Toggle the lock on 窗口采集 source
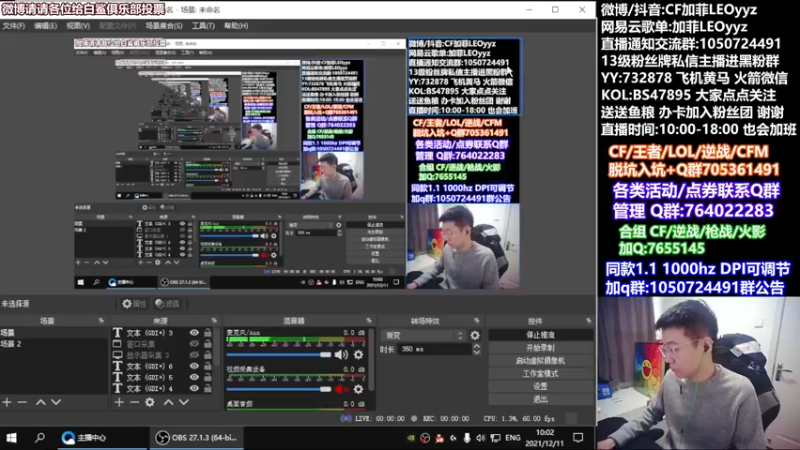Image resolution: width=800 pixels, height=450 pixels. [x=208, y=344]
